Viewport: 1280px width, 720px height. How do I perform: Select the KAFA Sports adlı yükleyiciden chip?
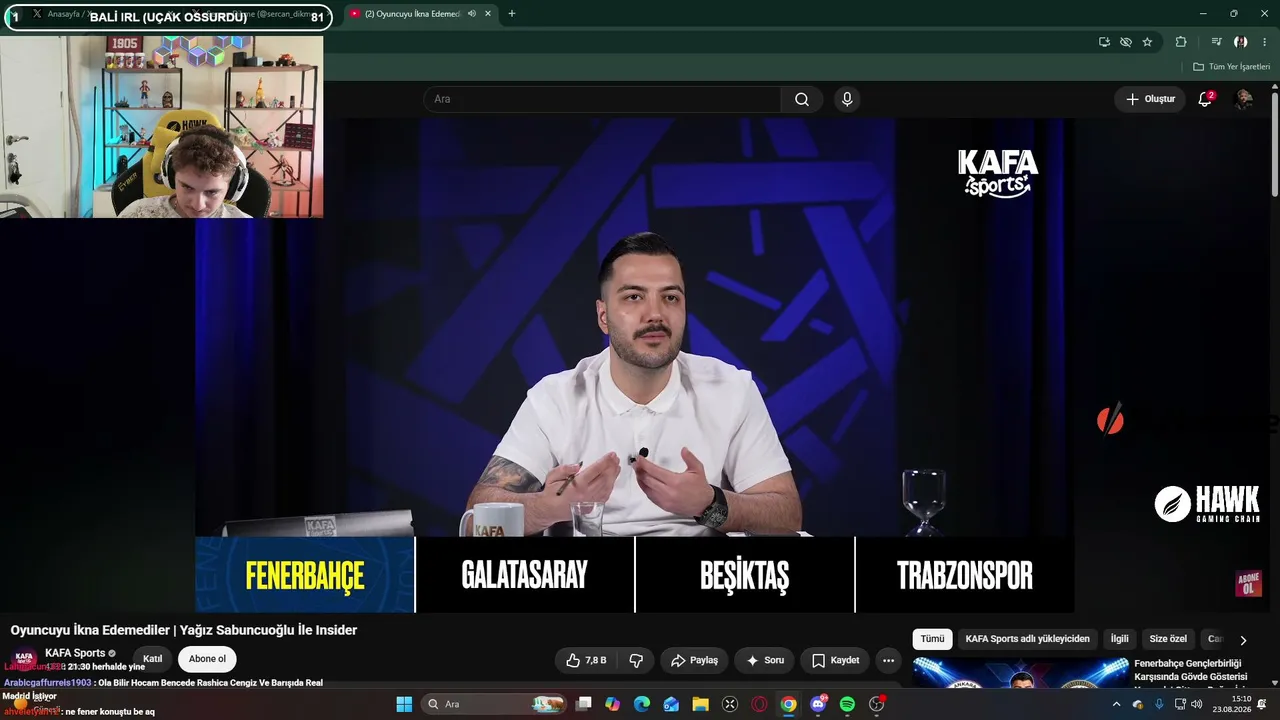(x=1027, y=639)
